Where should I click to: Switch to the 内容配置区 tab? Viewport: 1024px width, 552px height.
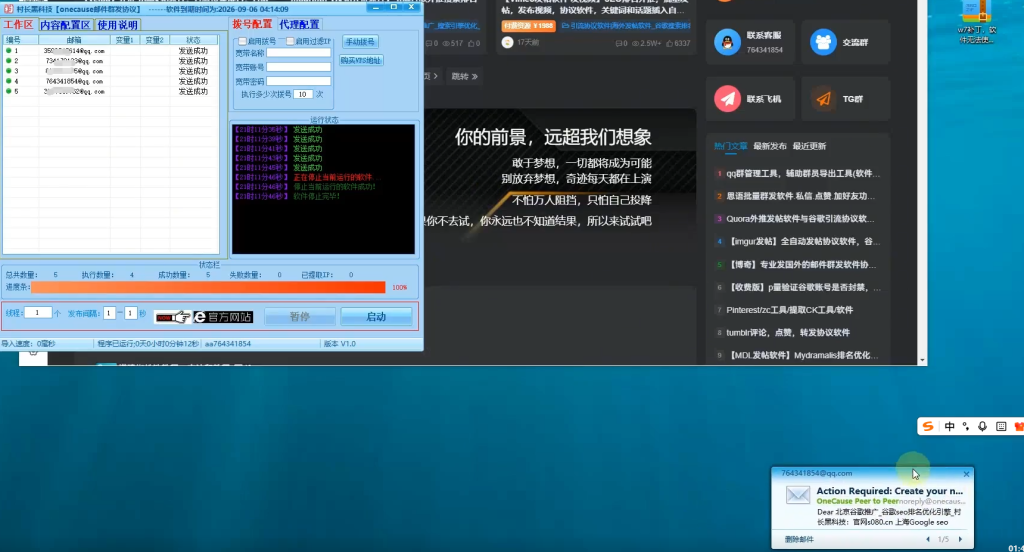click(65, 25)
